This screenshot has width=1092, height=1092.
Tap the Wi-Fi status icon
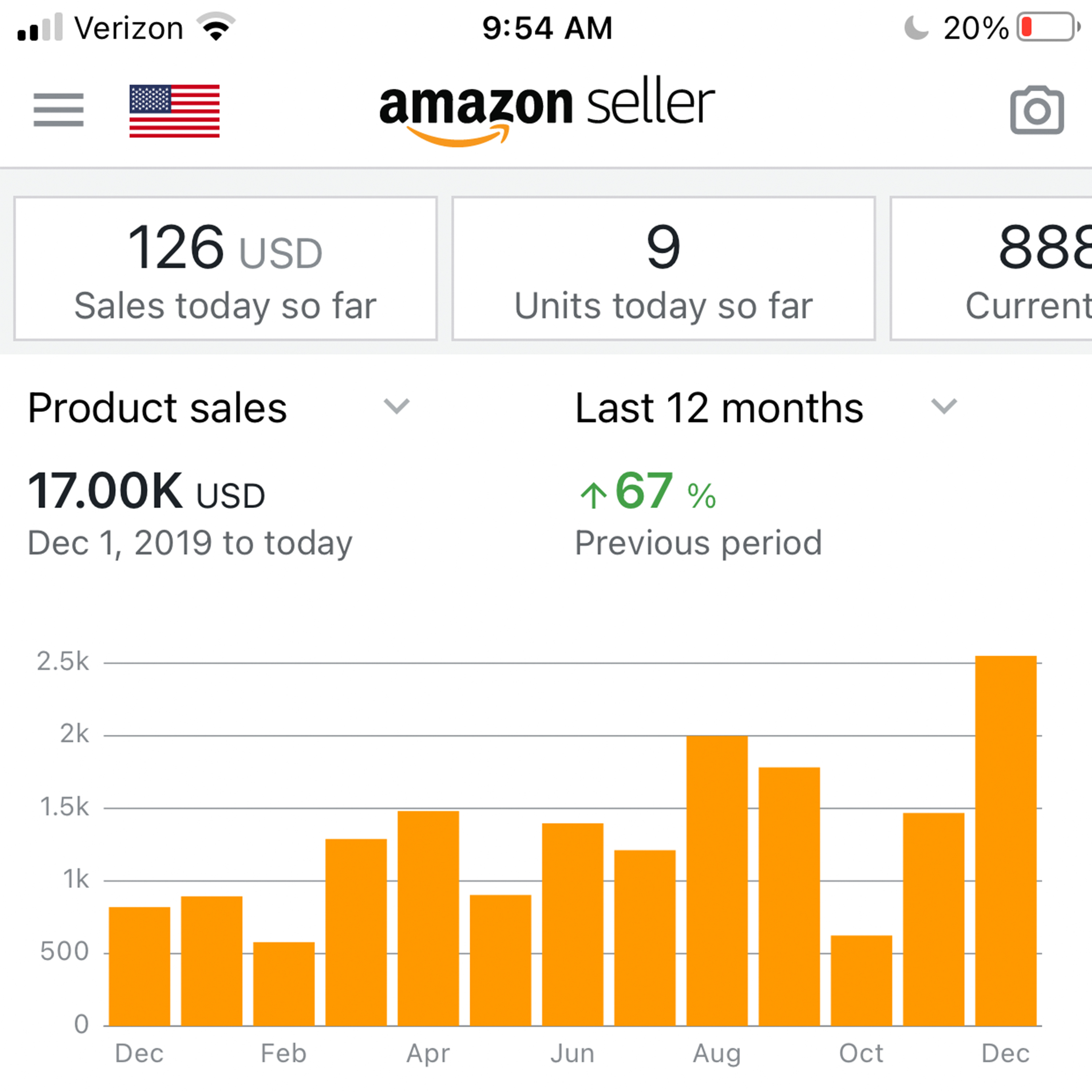point(215,27)
